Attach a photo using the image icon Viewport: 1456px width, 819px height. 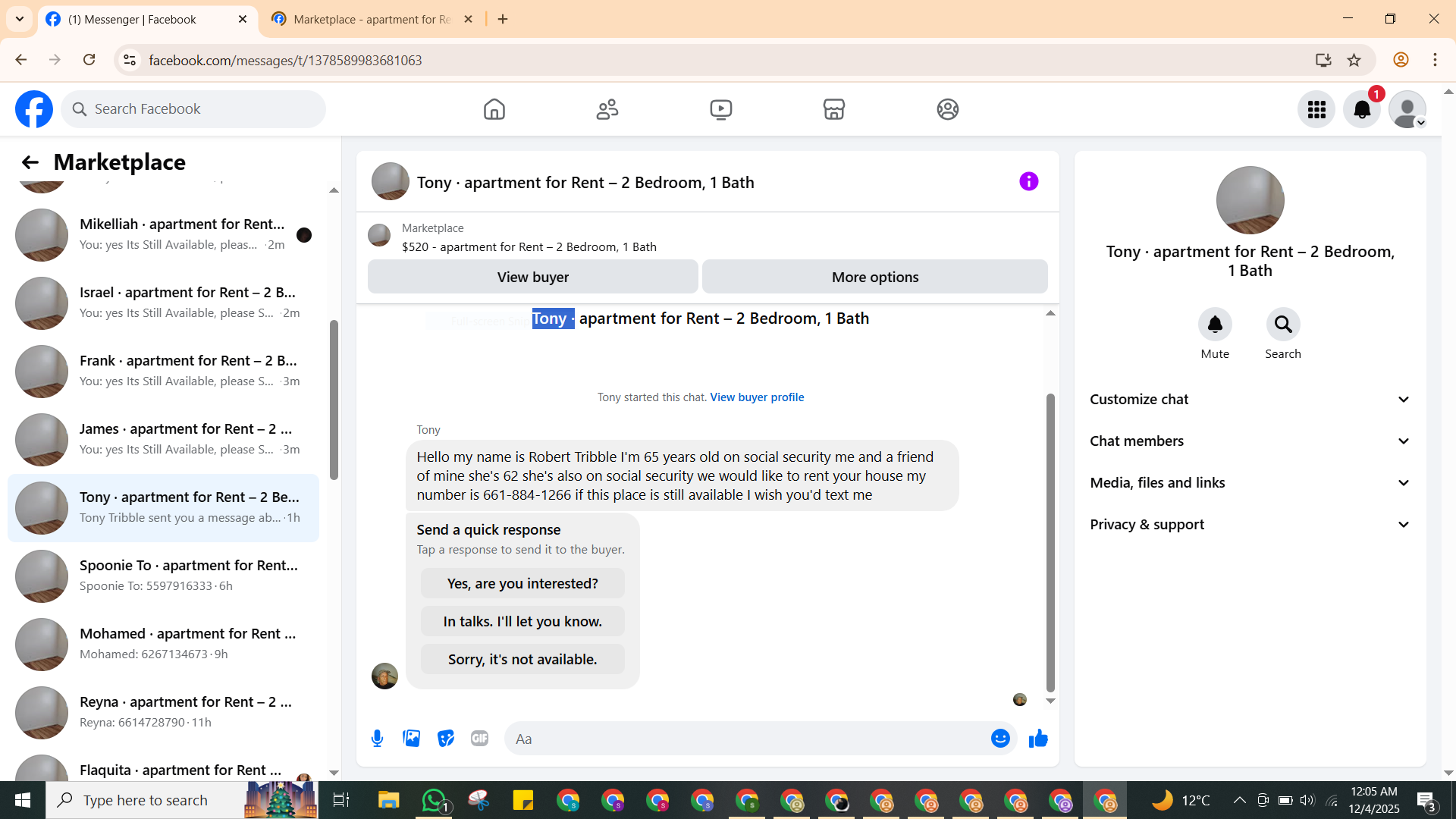tap(411, 739)
